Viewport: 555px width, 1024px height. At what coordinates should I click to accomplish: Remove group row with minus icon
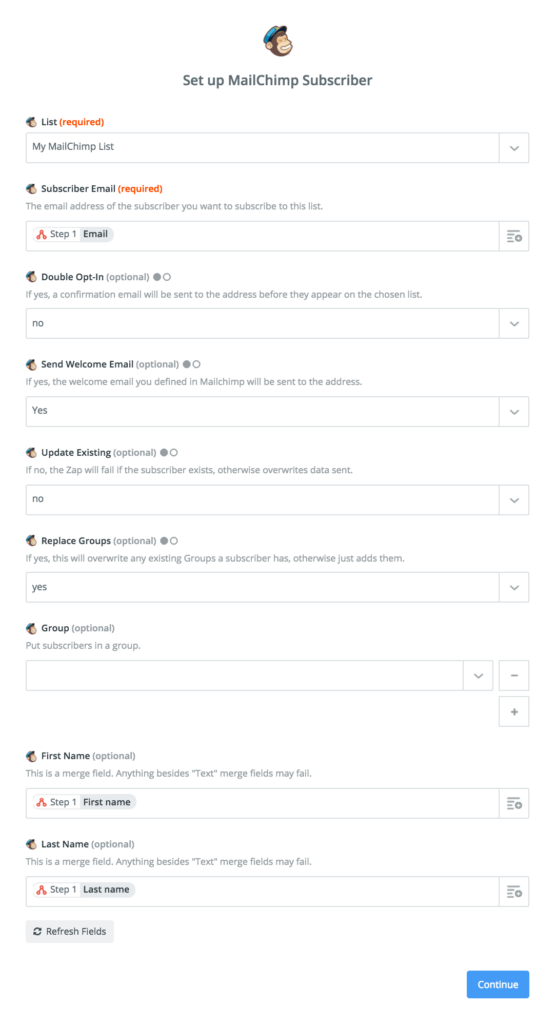[x=514, y=675]
